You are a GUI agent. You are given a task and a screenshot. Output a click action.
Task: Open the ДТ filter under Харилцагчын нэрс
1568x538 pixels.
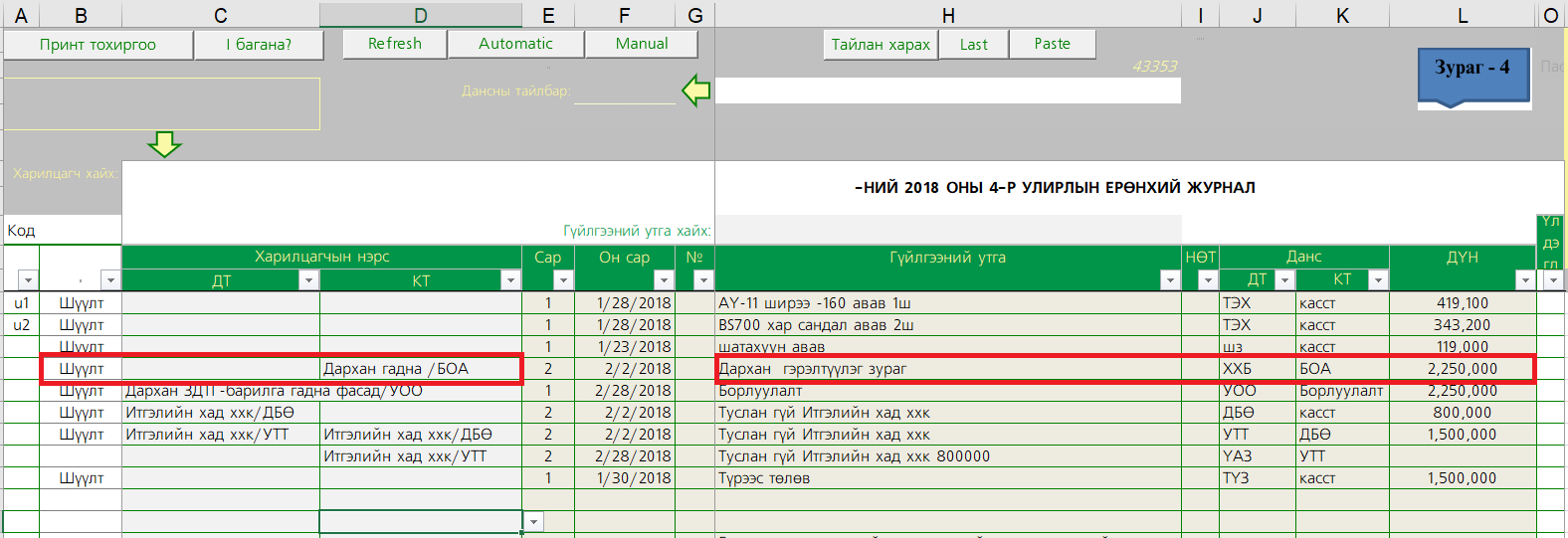pos(308,280)
